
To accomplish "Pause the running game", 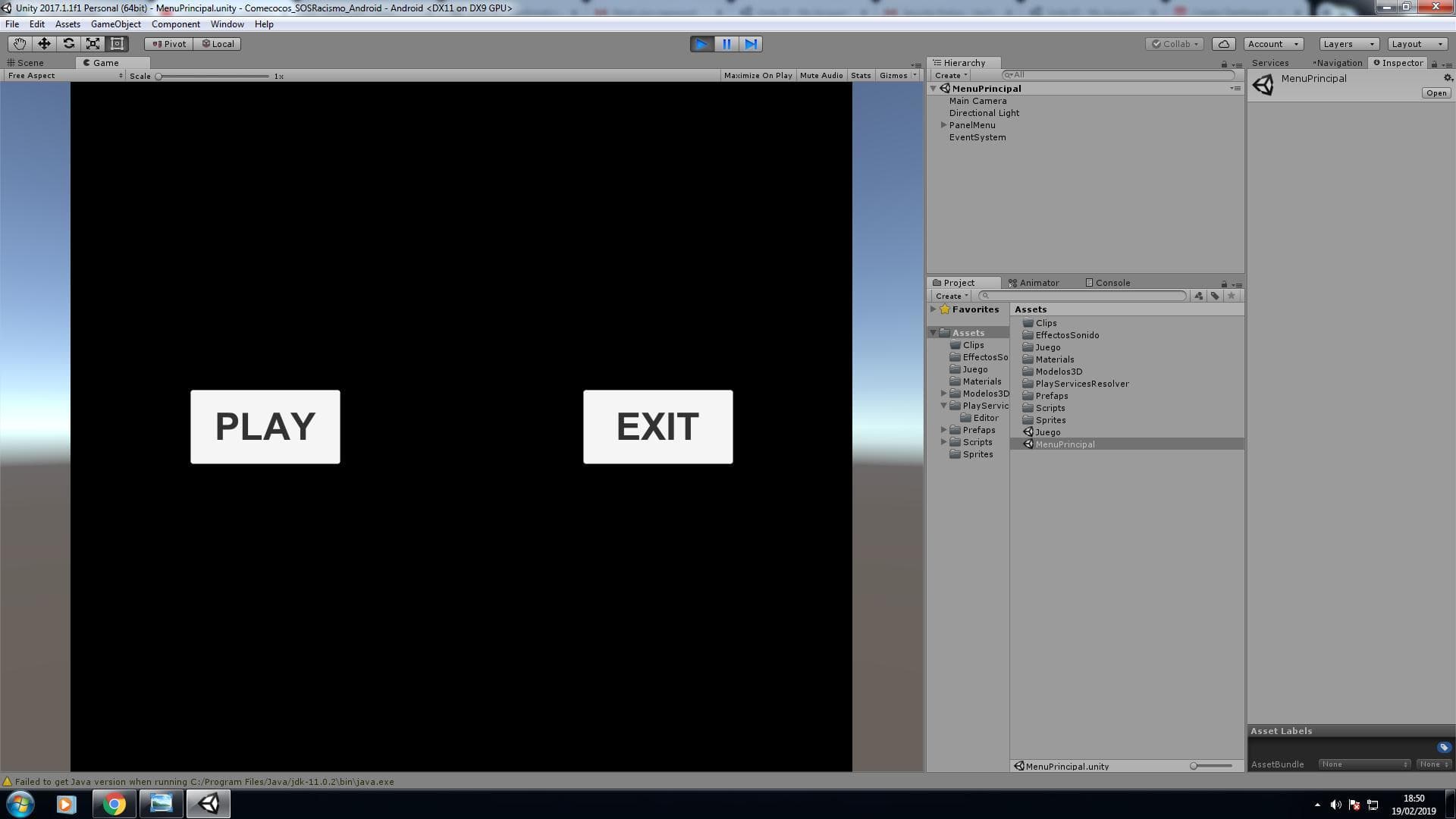I will pos(726,44).
